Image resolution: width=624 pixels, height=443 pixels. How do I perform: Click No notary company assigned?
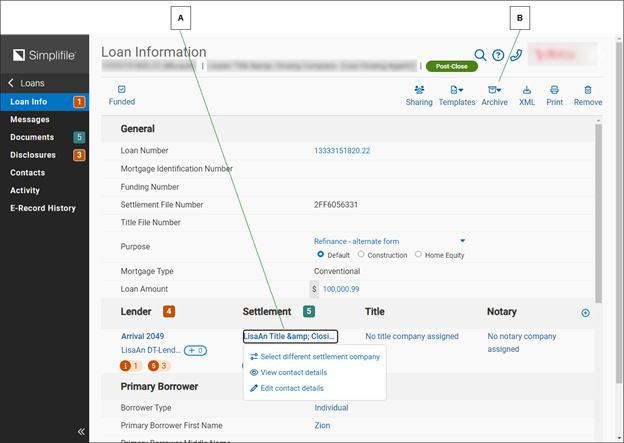[522, 343]
